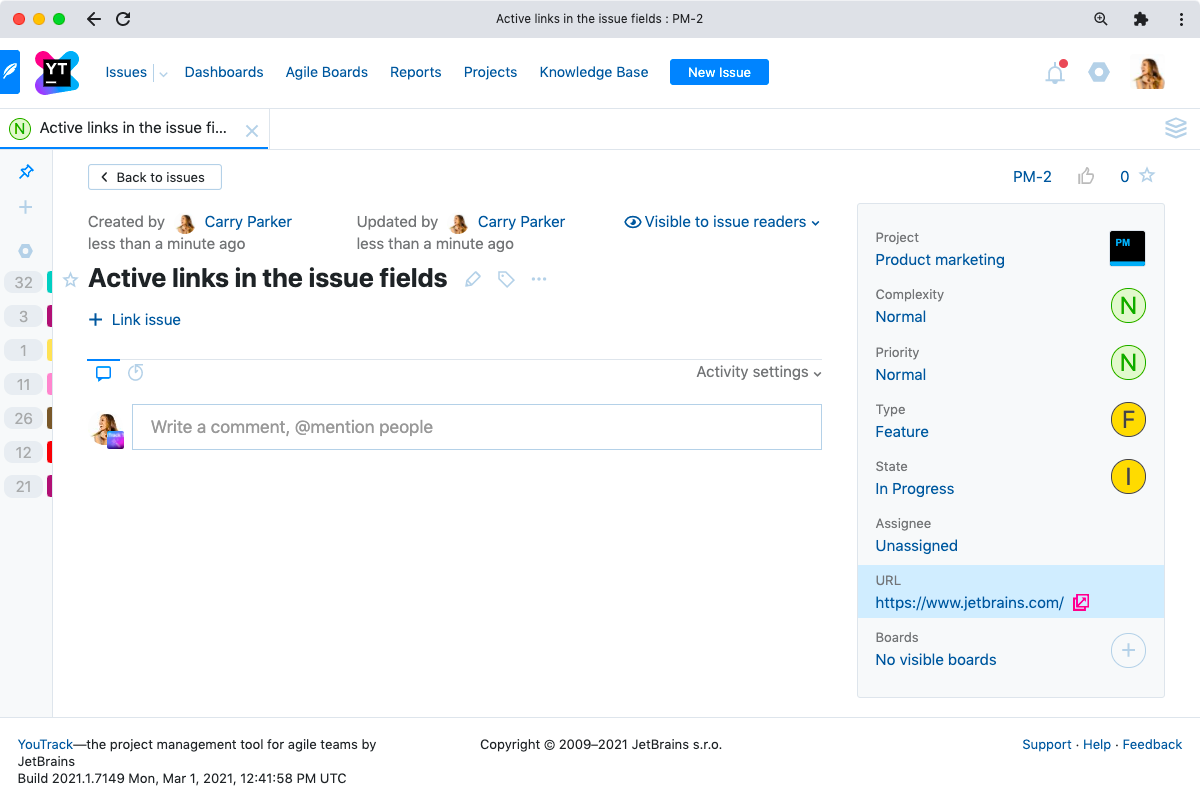This screenshot has height=800, width=1200.
Task: Click the Product marketing PM project logo
Action: (1128, 248)
